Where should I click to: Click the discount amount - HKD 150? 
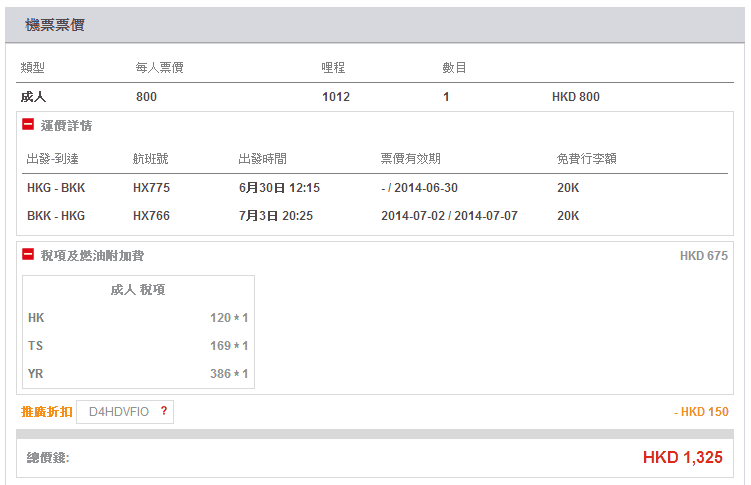point(701,411)
